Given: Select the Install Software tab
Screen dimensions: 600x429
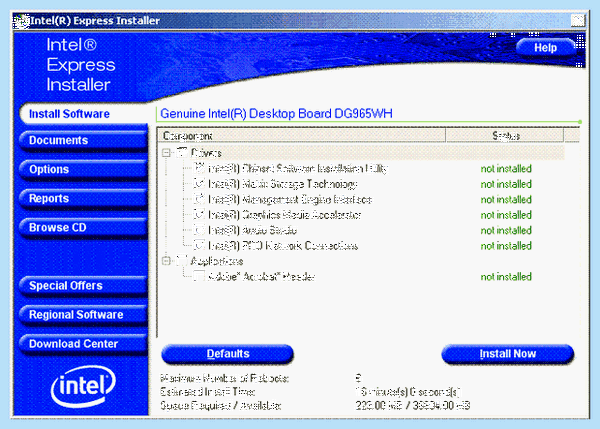Looking at the screenshot, I should pos(84,114).
